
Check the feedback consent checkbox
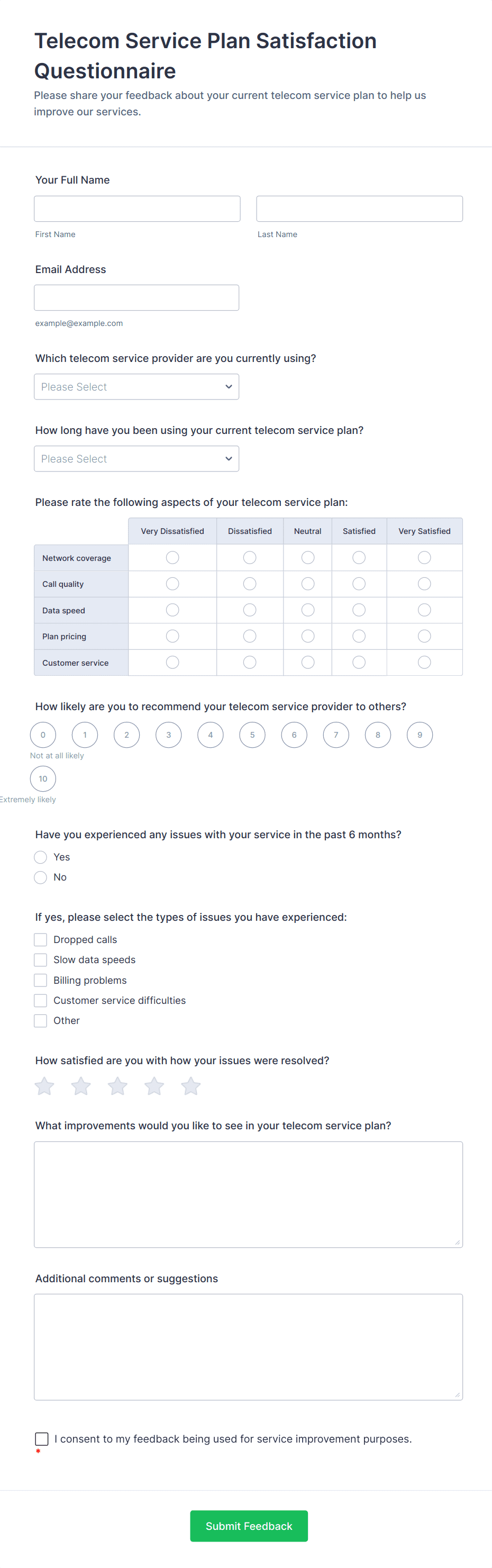pos(41,1439)
